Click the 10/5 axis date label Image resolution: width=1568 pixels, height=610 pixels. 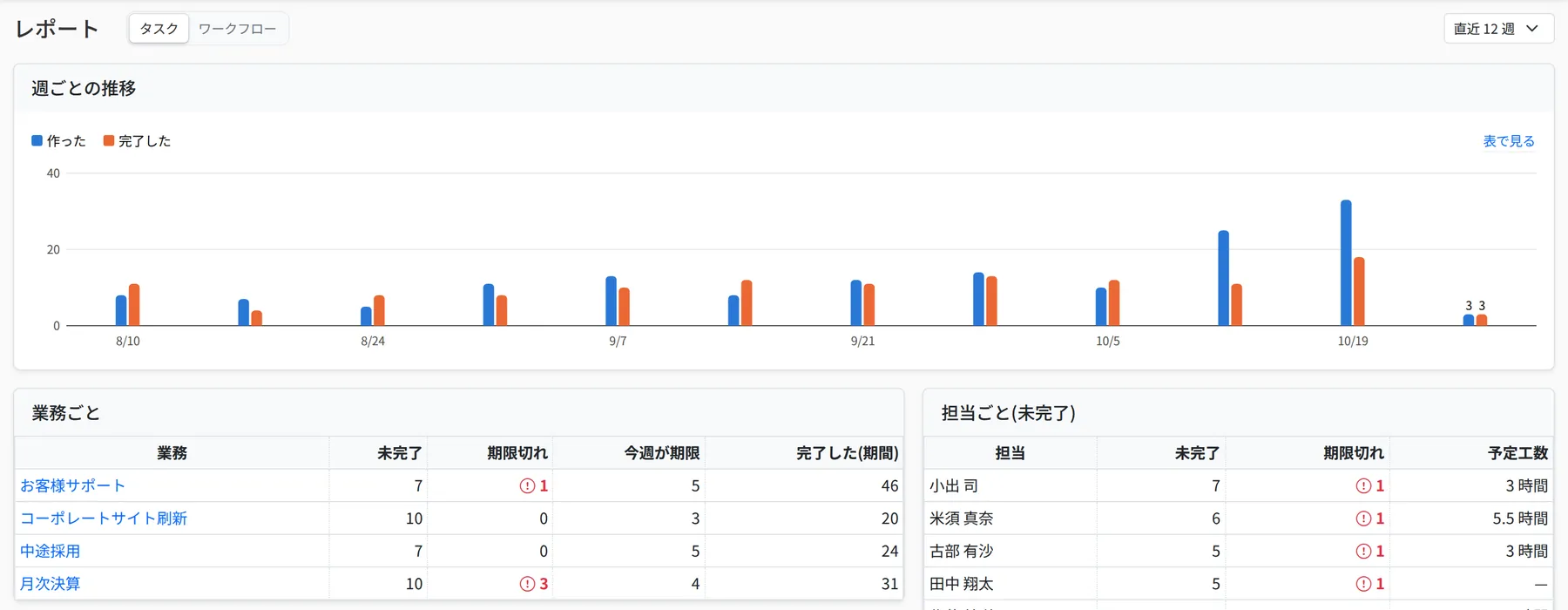[x=1108, y=342]
